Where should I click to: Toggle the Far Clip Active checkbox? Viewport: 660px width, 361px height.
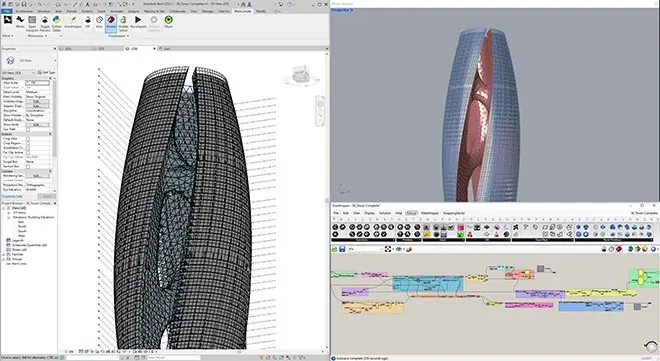click(28, 152)
